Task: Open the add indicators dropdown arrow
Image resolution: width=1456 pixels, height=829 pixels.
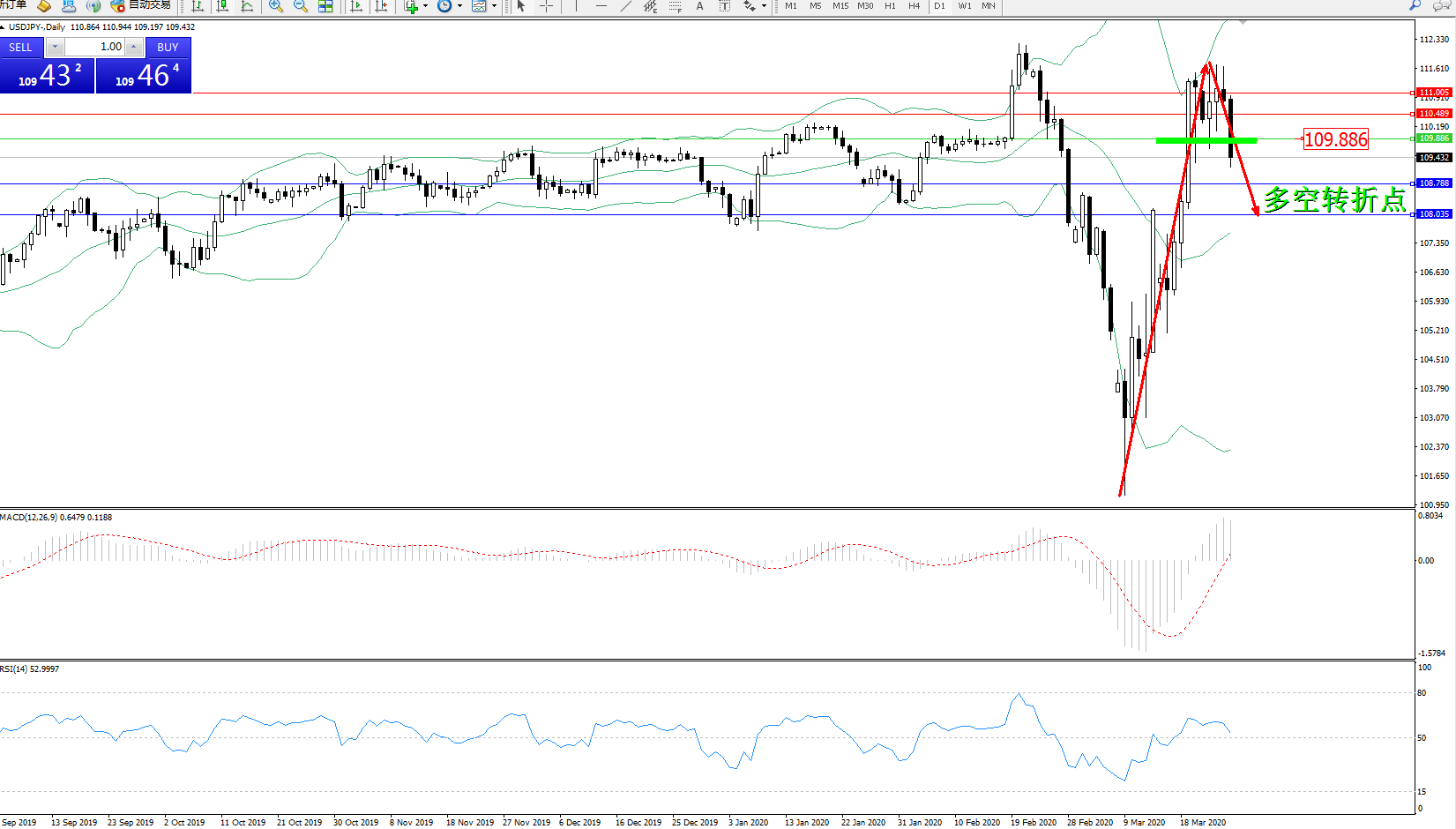Action: (425, 6)
